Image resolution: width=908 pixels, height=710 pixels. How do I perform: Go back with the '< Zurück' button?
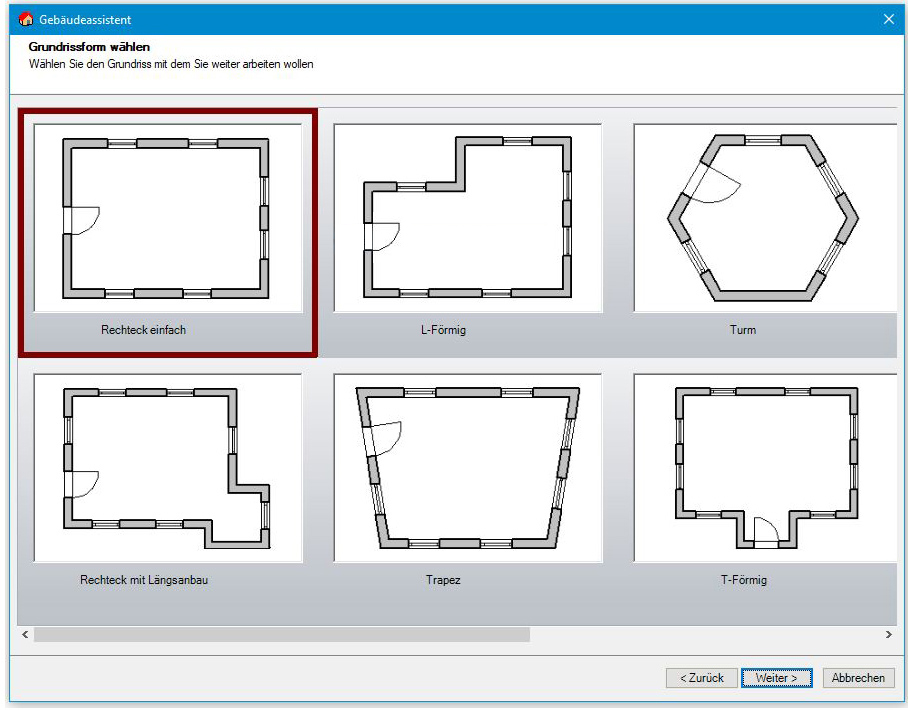pos(701,678)
